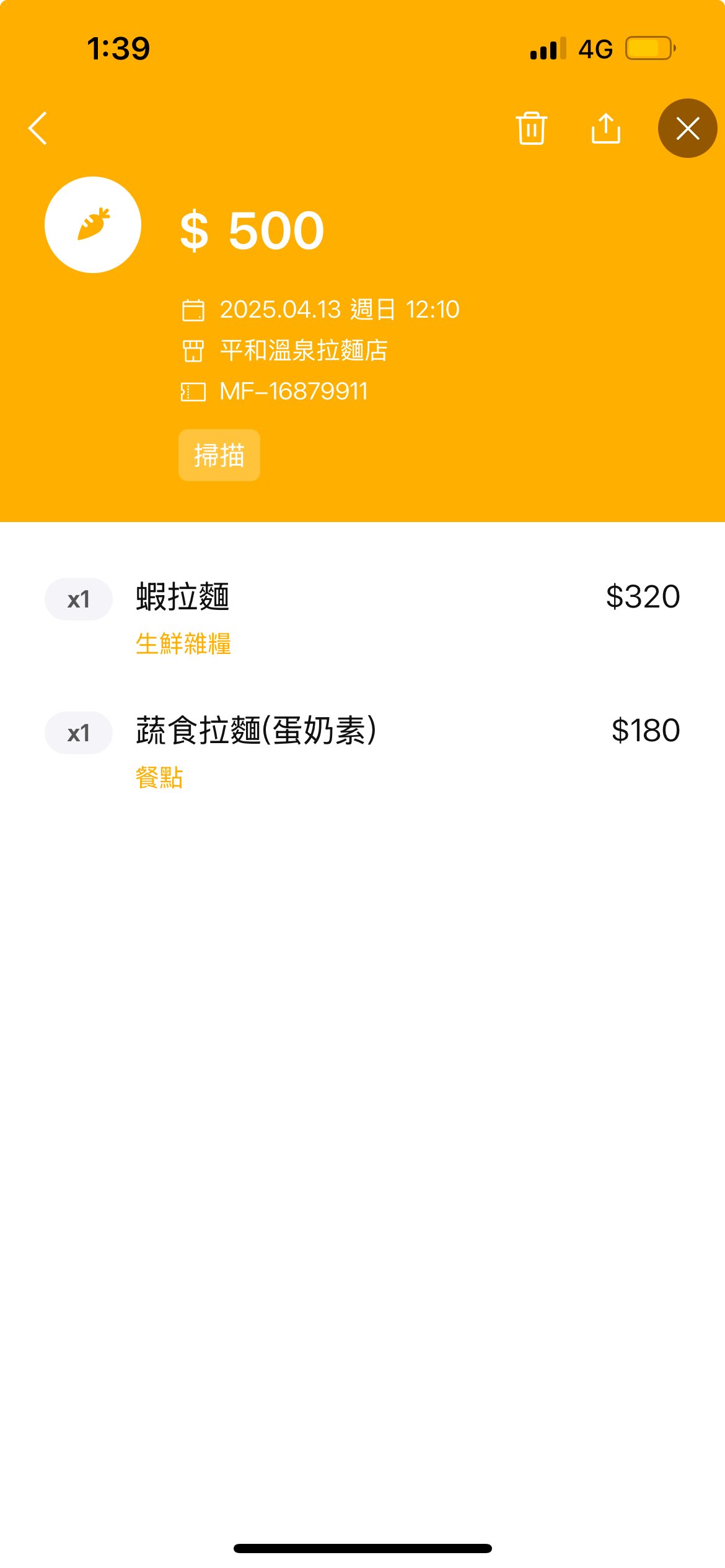Delete this receipt with the trash icon
Viewport: 725px width, 1568px height.
click(531, 128)
